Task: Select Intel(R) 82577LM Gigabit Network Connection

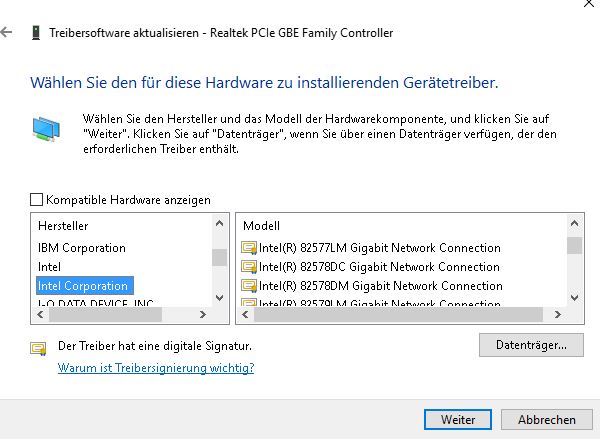Action: [380, 248]
